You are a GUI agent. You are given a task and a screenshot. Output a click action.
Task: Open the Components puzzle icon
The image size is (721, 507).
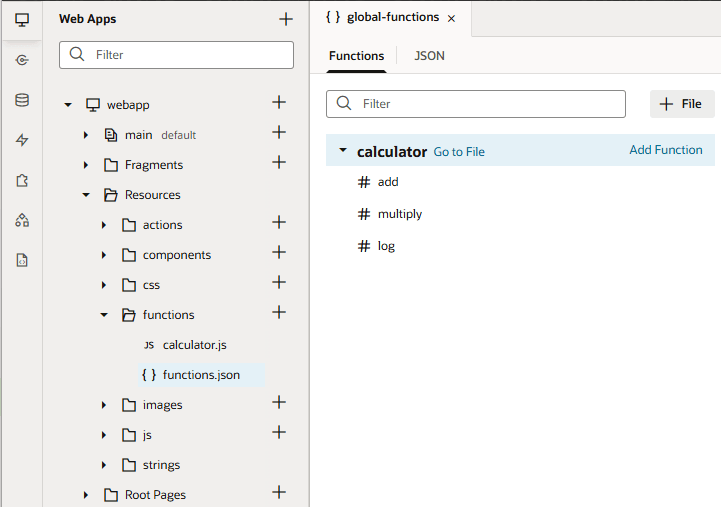[x=22, y=180]
